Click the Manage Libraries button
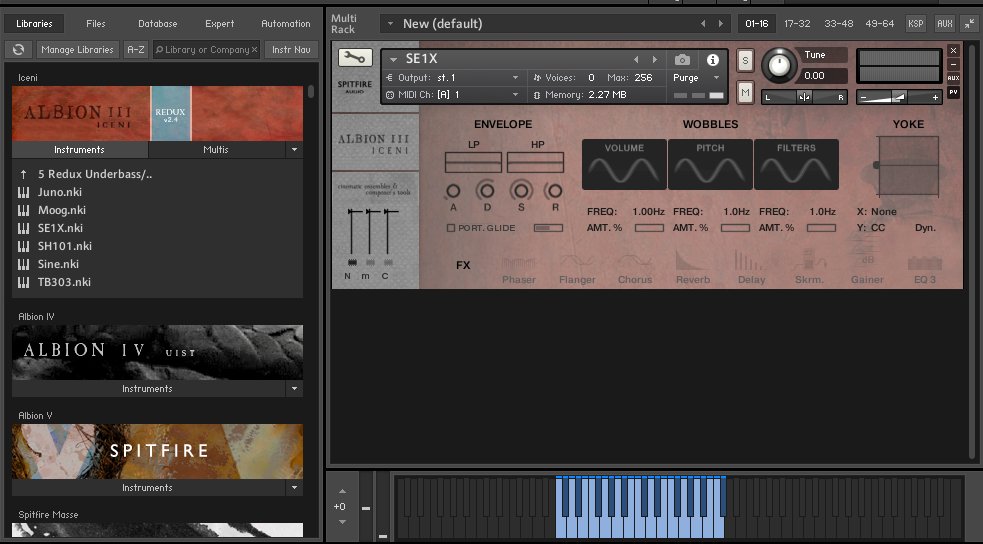The image size is (983, 544). click(77, 50)
